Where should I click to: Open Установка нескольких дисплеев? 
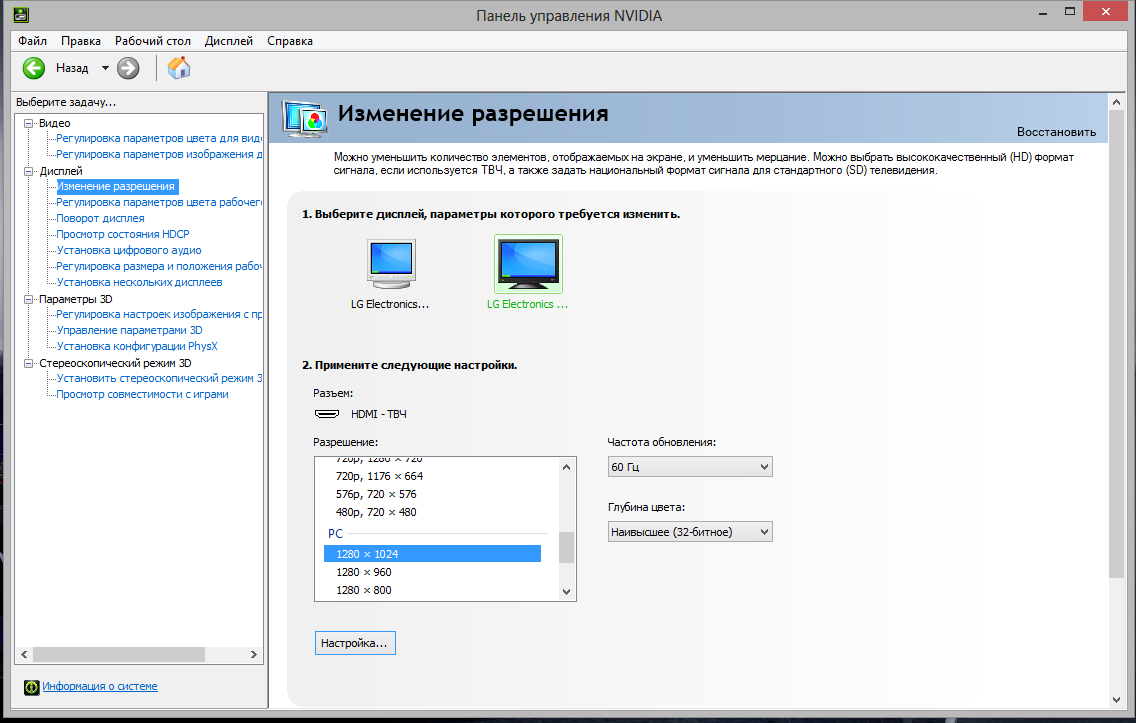[x=139, y=282]
